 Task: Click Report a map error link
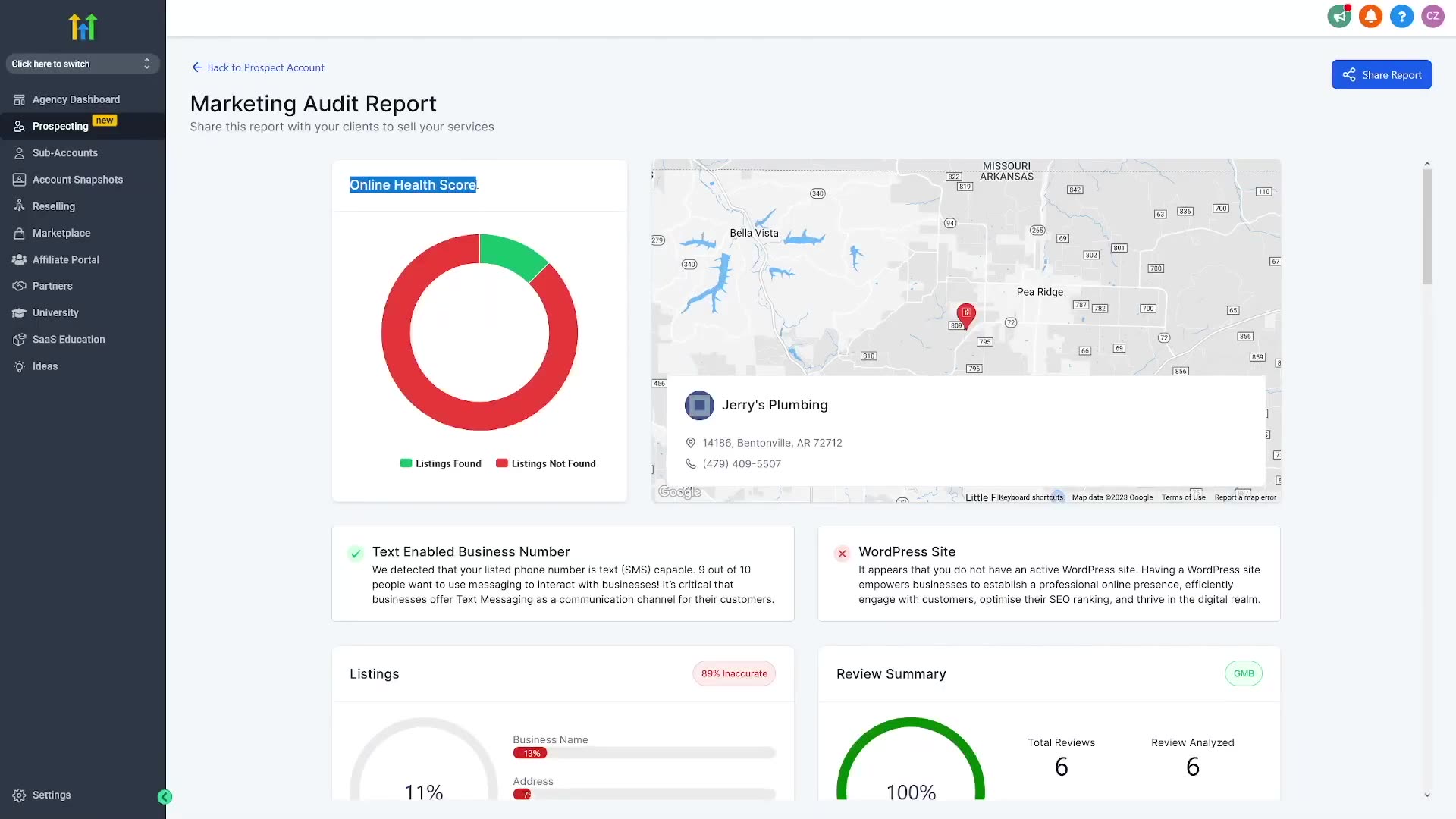pyautogui.click(x=1245, y=497)
